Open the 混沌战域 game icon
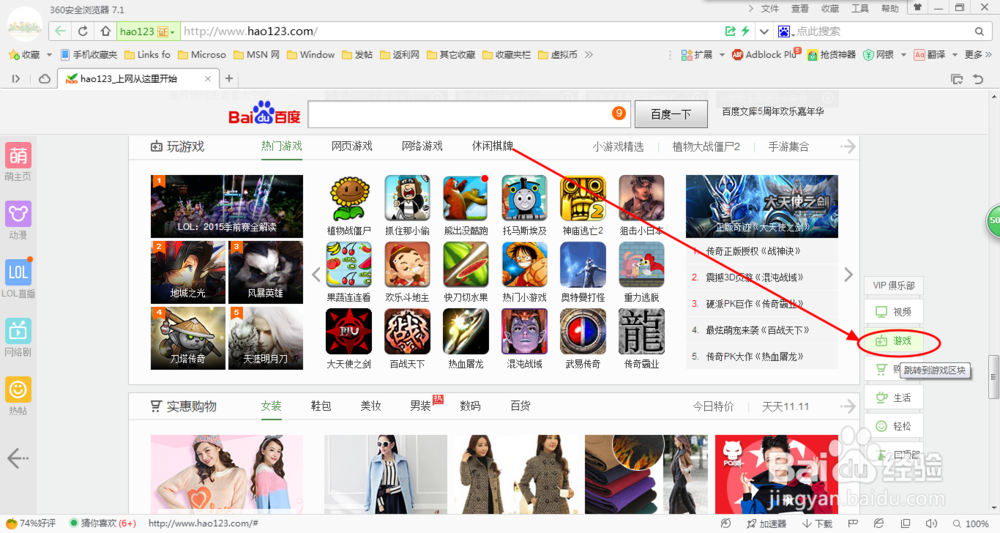Viewport: 1000px width, 533px height. (x=524, y=332)
